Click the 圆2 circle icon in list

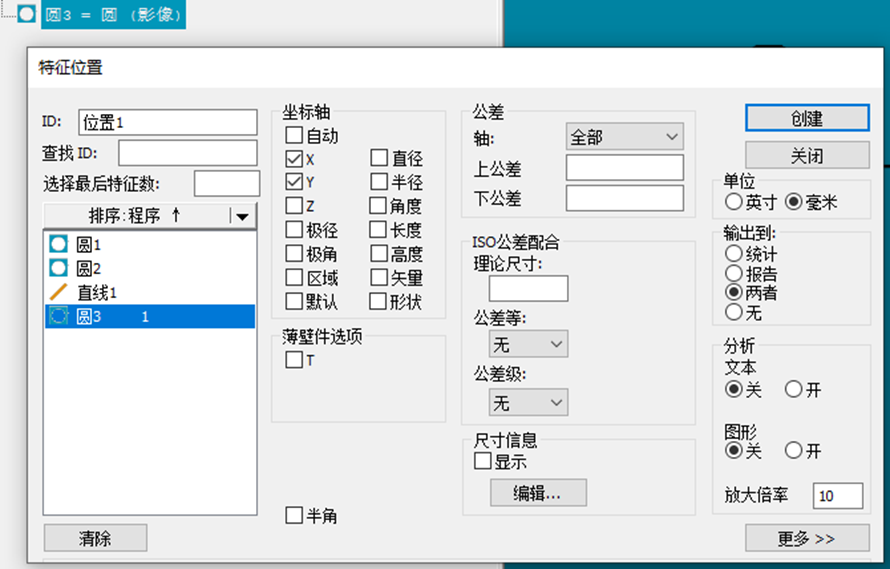(58, 268)
